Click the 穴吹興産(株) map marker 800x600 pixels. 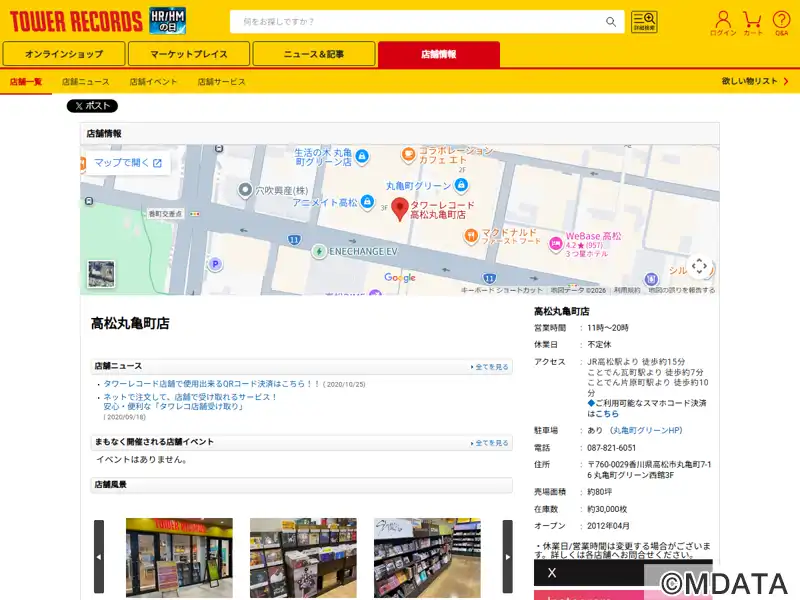click(245, 190)
